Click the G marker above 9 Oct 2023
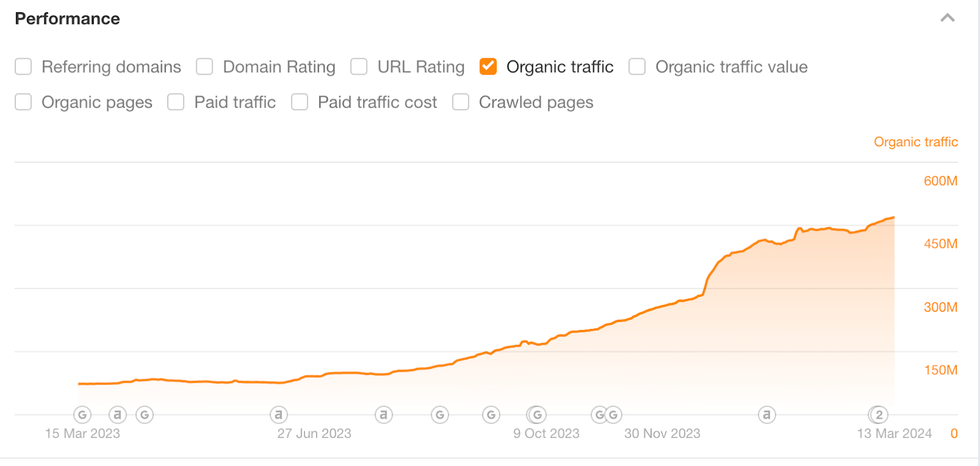Screen dimensions: 980x466 pyautogui.click(x=537, y=414)
